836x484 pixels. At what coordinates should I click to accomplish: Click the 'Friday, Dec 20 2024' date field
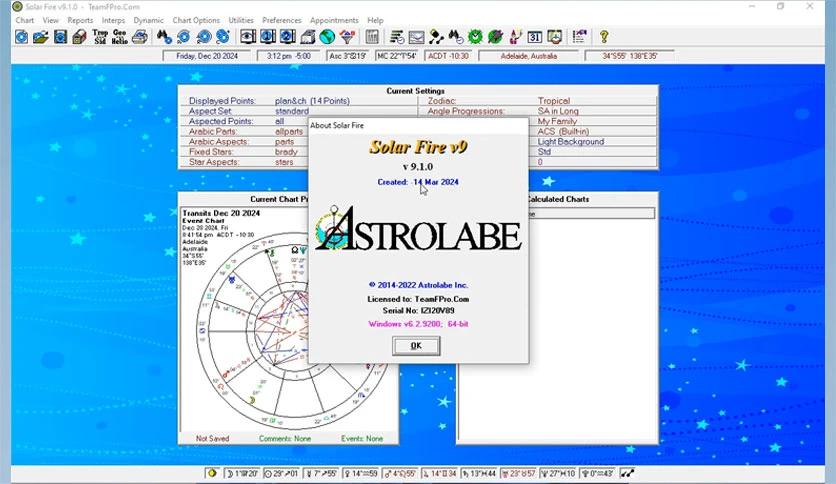[x=207, y=56]
